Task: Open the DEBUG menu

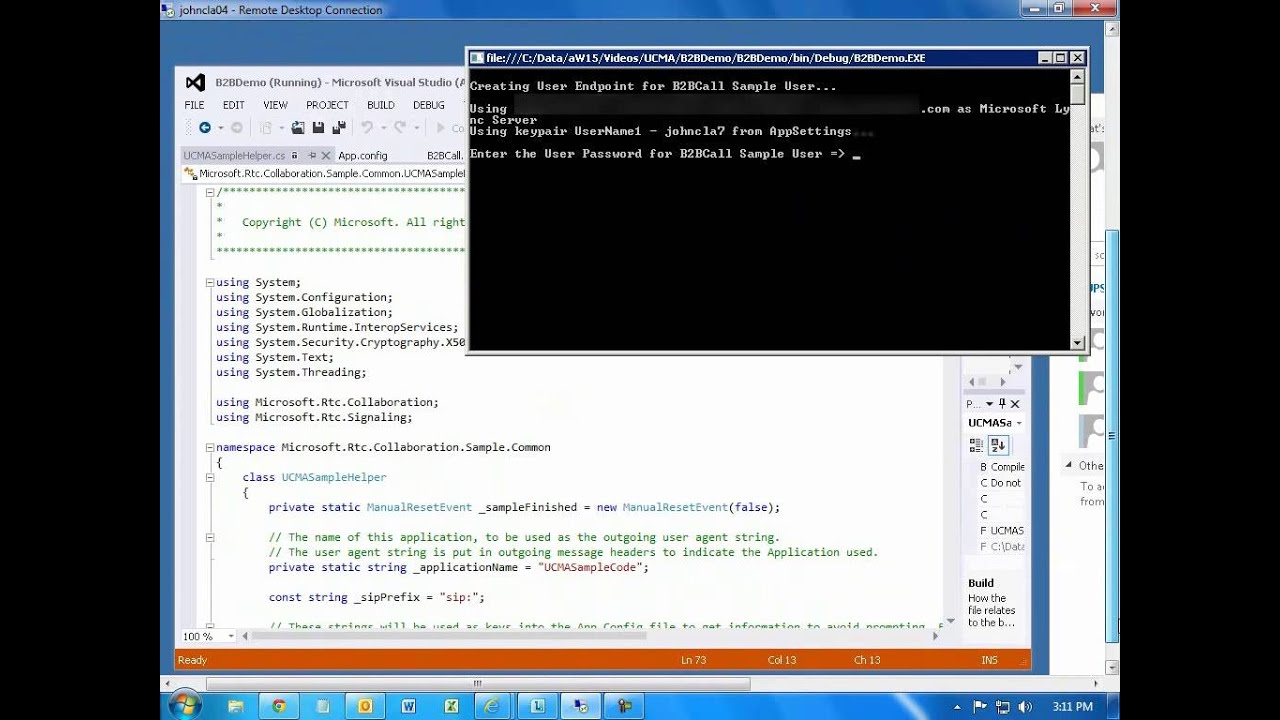Action: coord(428,105)
